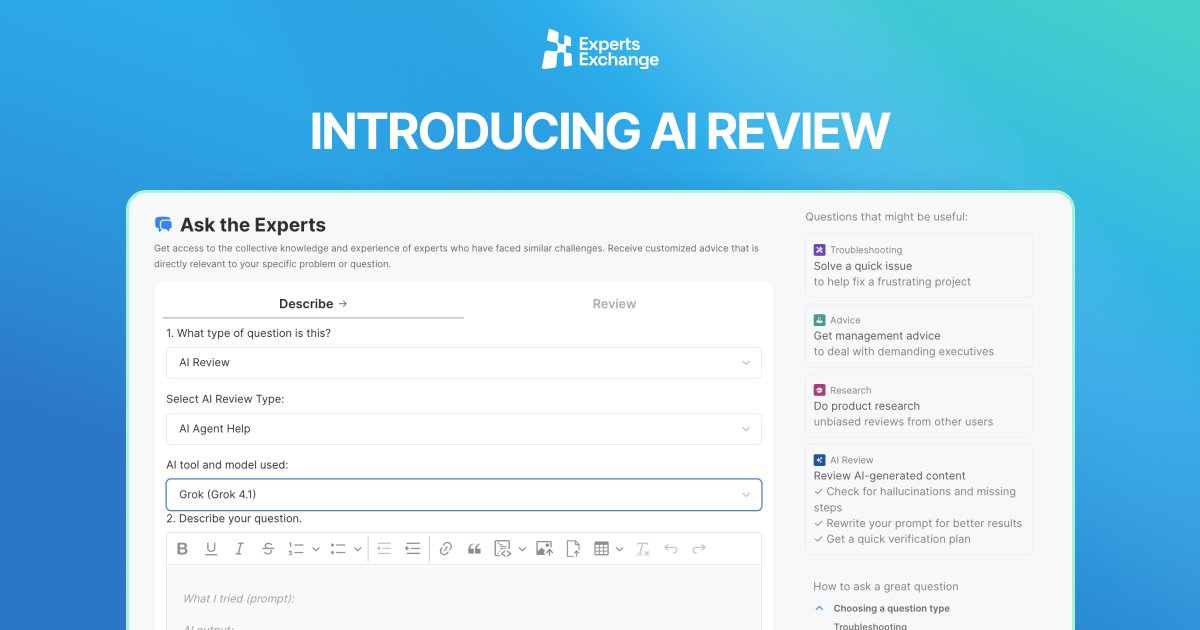Click the '2. Describe your question.' label
This screenshot has width=1200, height=630.
(x=234, y=519)
